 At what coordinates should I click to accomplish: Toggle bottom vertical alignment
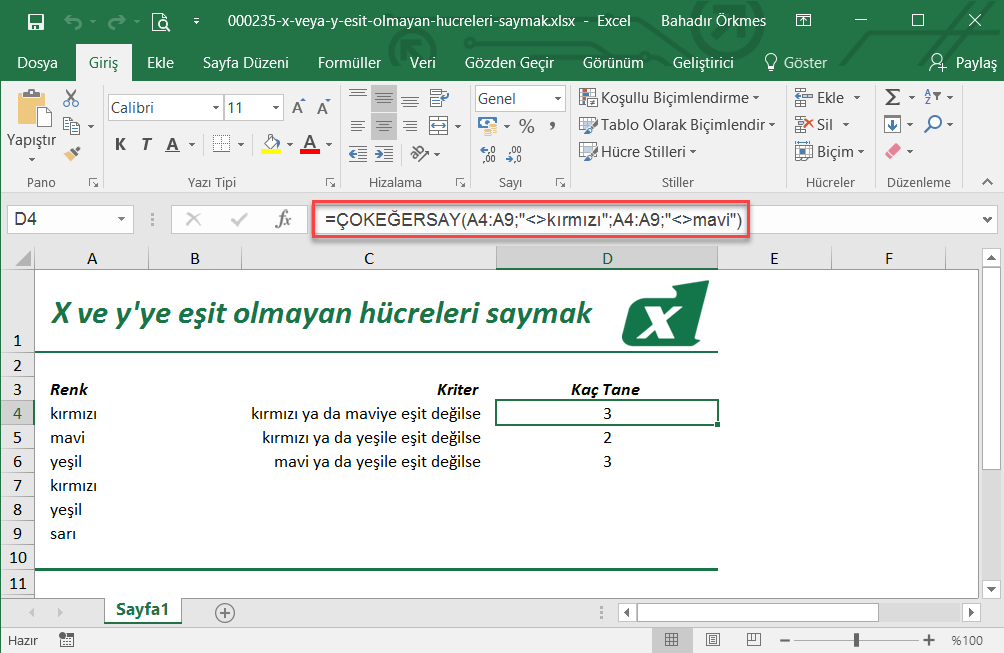(x=410, y=99)
